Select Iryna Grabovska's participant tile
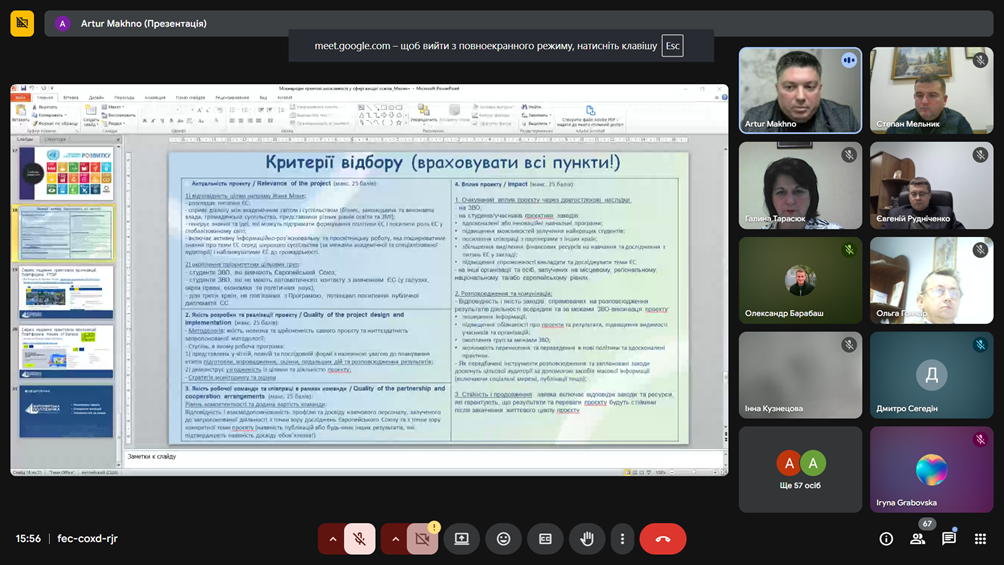The height and width of the screenshot is (565, 1004). 931,469
